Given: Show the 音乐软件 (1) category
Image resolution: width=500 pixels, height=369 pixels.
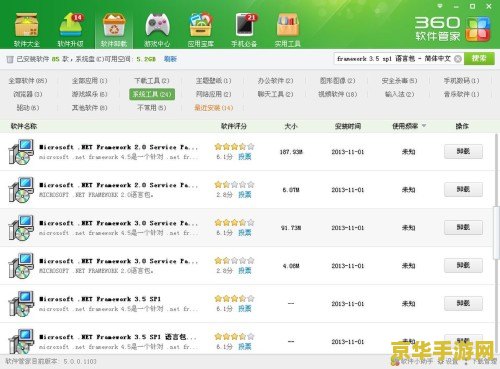Looking at the screenshot, I should pos(461,94).
